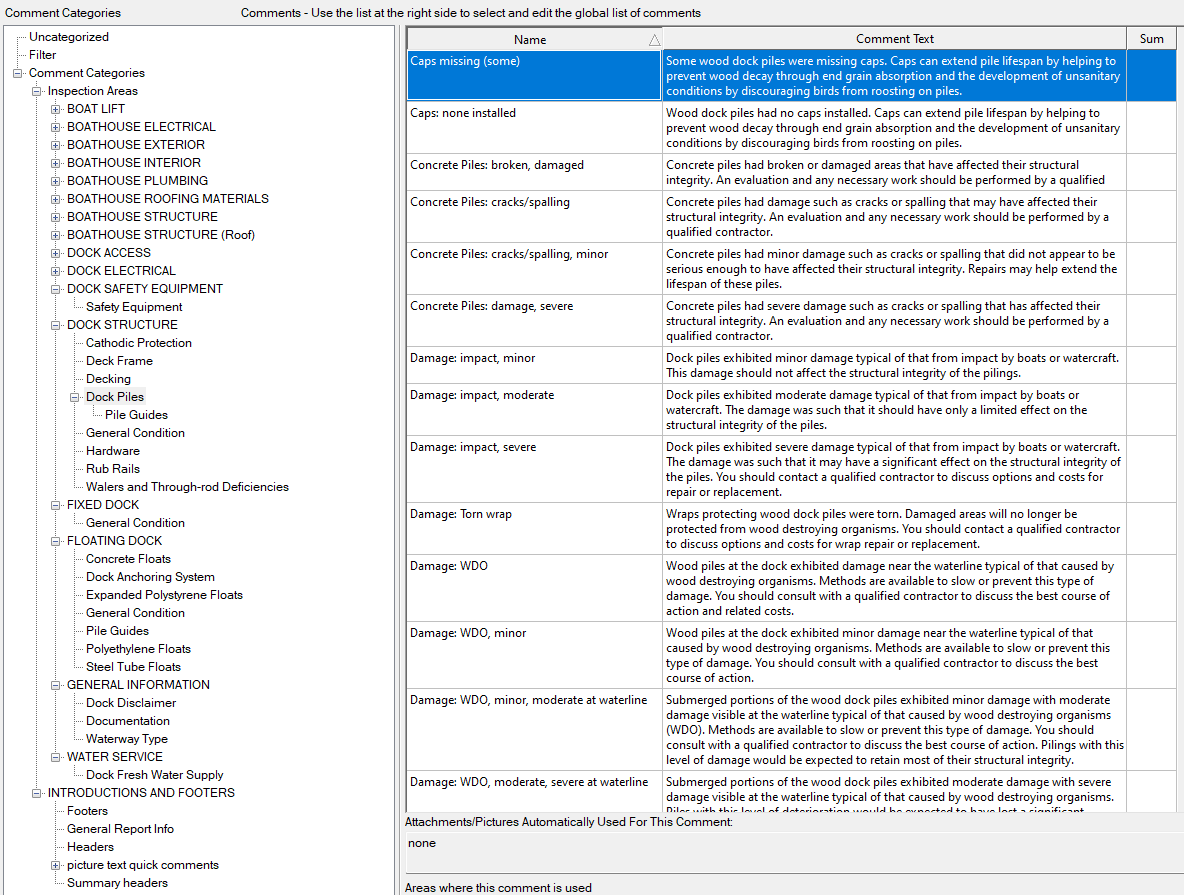Viewport: 1184px width, 895px height.
Task: Open Dock Fresh Water Supply category
Action: 154,775
